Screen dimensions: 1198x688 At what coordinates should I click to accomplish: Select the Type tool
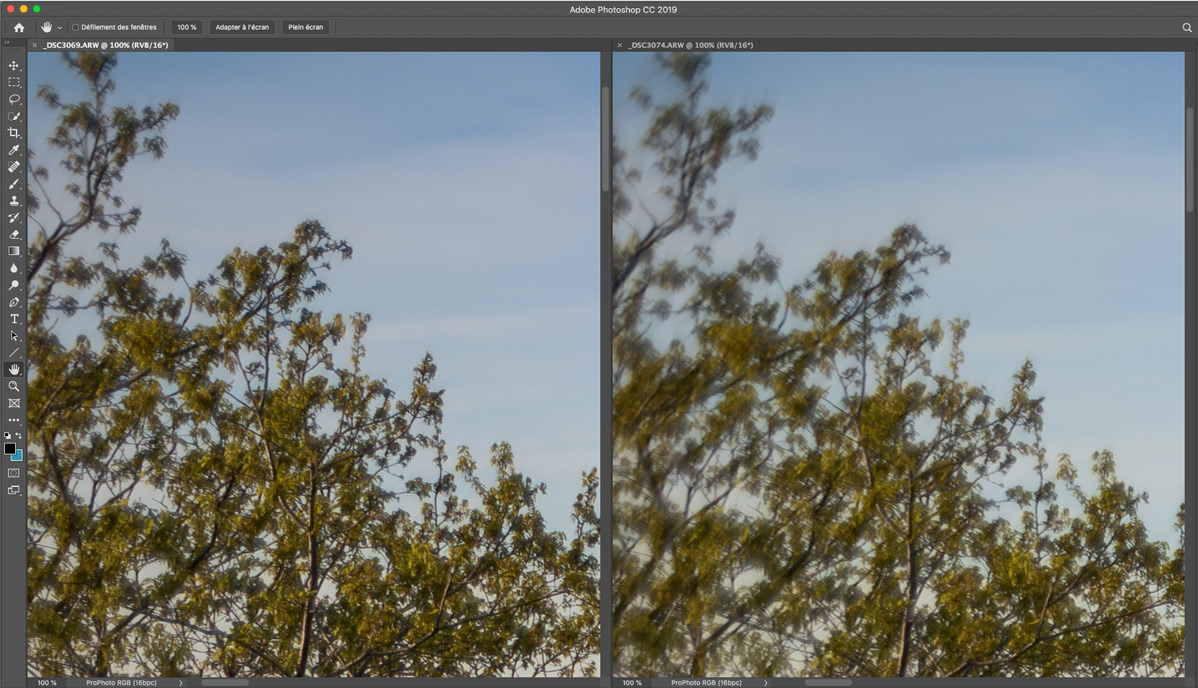point(14,319)
